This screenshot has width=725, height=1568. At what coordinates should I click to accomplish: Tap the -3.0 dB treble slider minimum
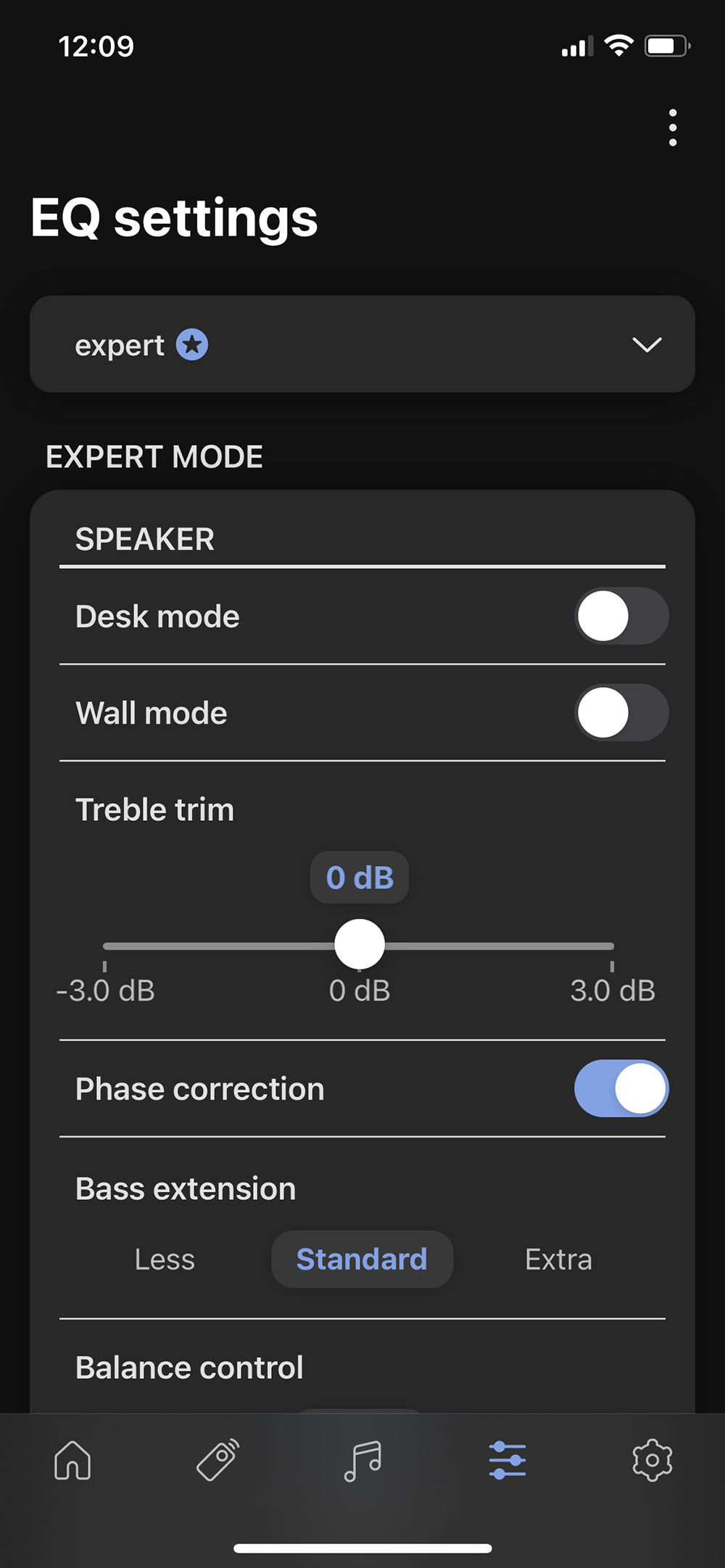tap(106, 946)
